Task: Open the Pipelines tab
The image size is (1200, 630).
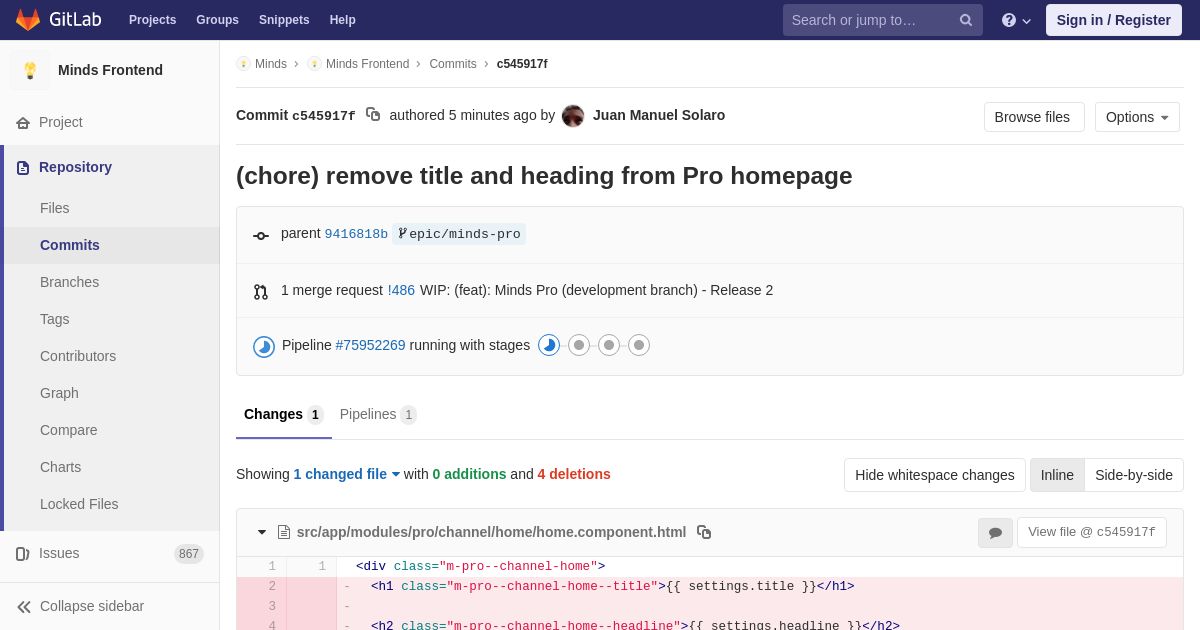Action: (378, 414)
